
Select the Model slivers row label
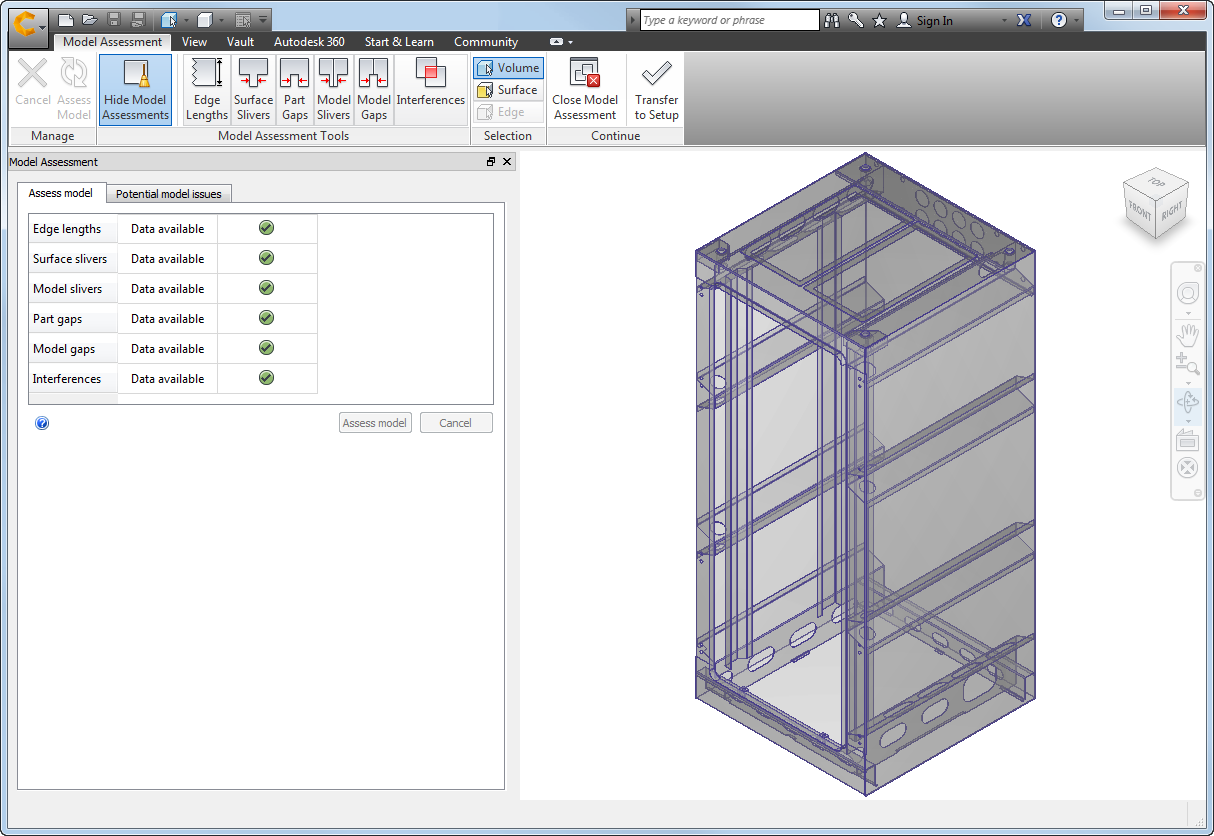[68, 289]
